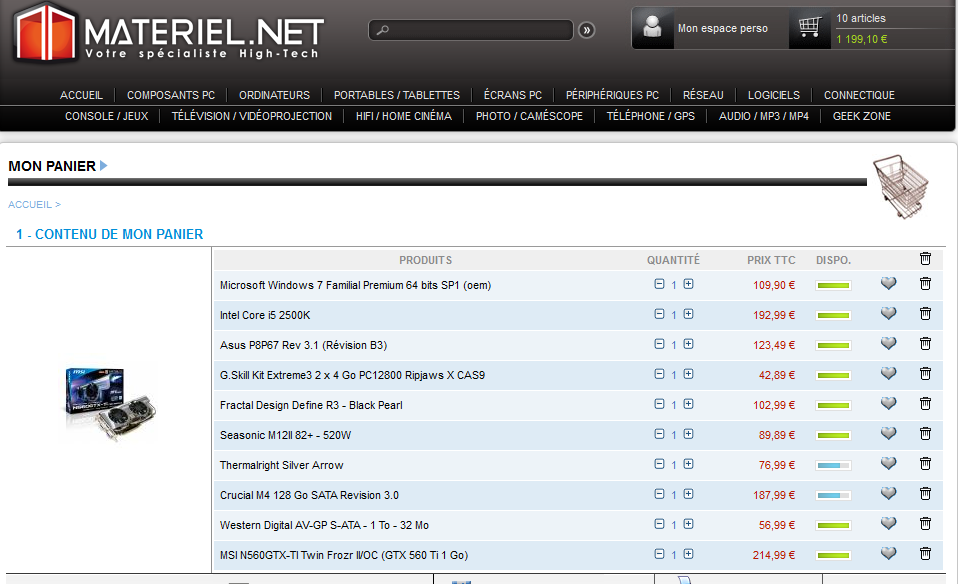Screen dimensions: 958x584
Task: Go to the GEEK ZONE section
Action: pyautogui.click(x=861, y=116)
